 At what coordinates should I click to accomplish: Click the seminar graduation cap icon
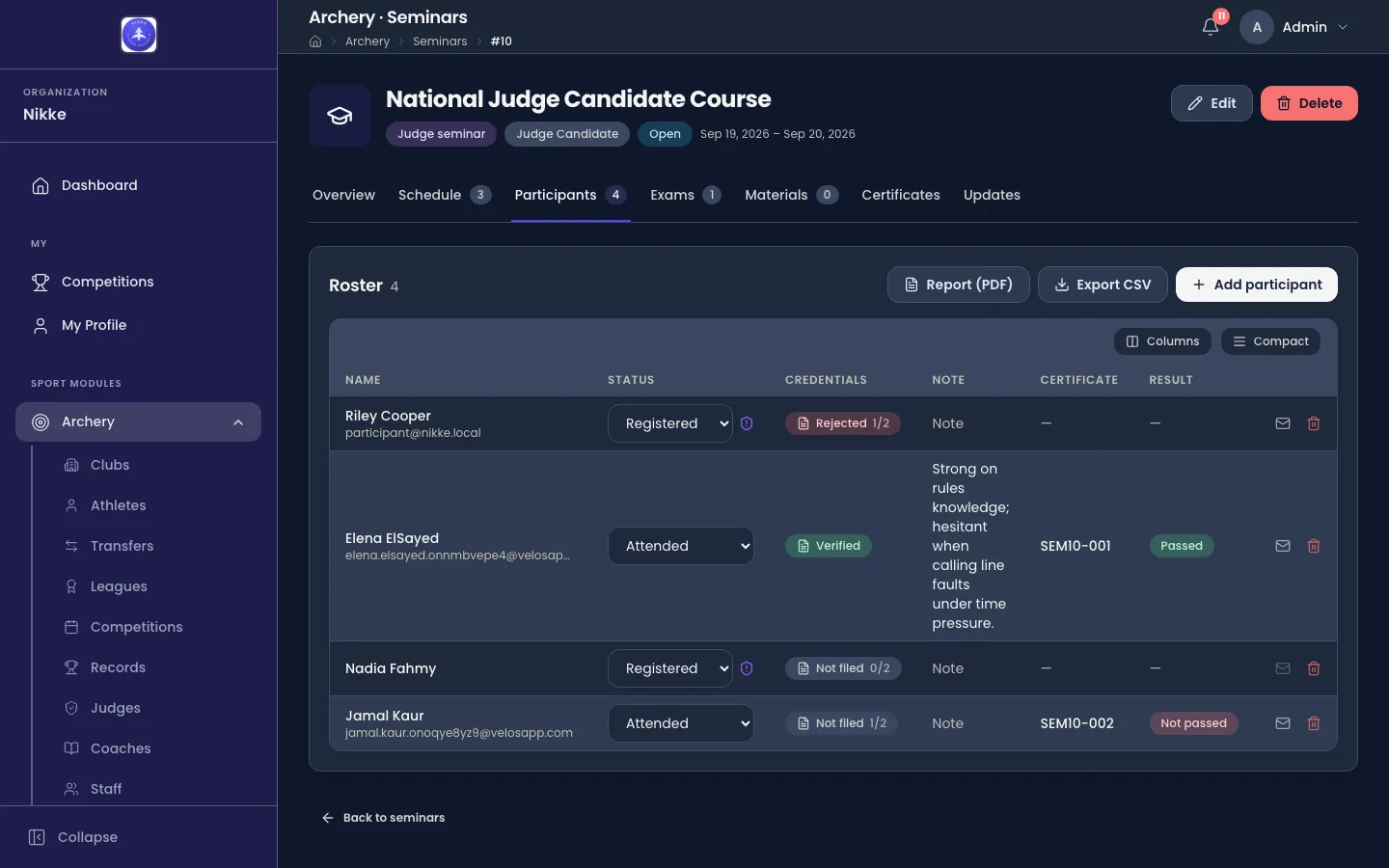pyautogui.click(x=340, y=116)
